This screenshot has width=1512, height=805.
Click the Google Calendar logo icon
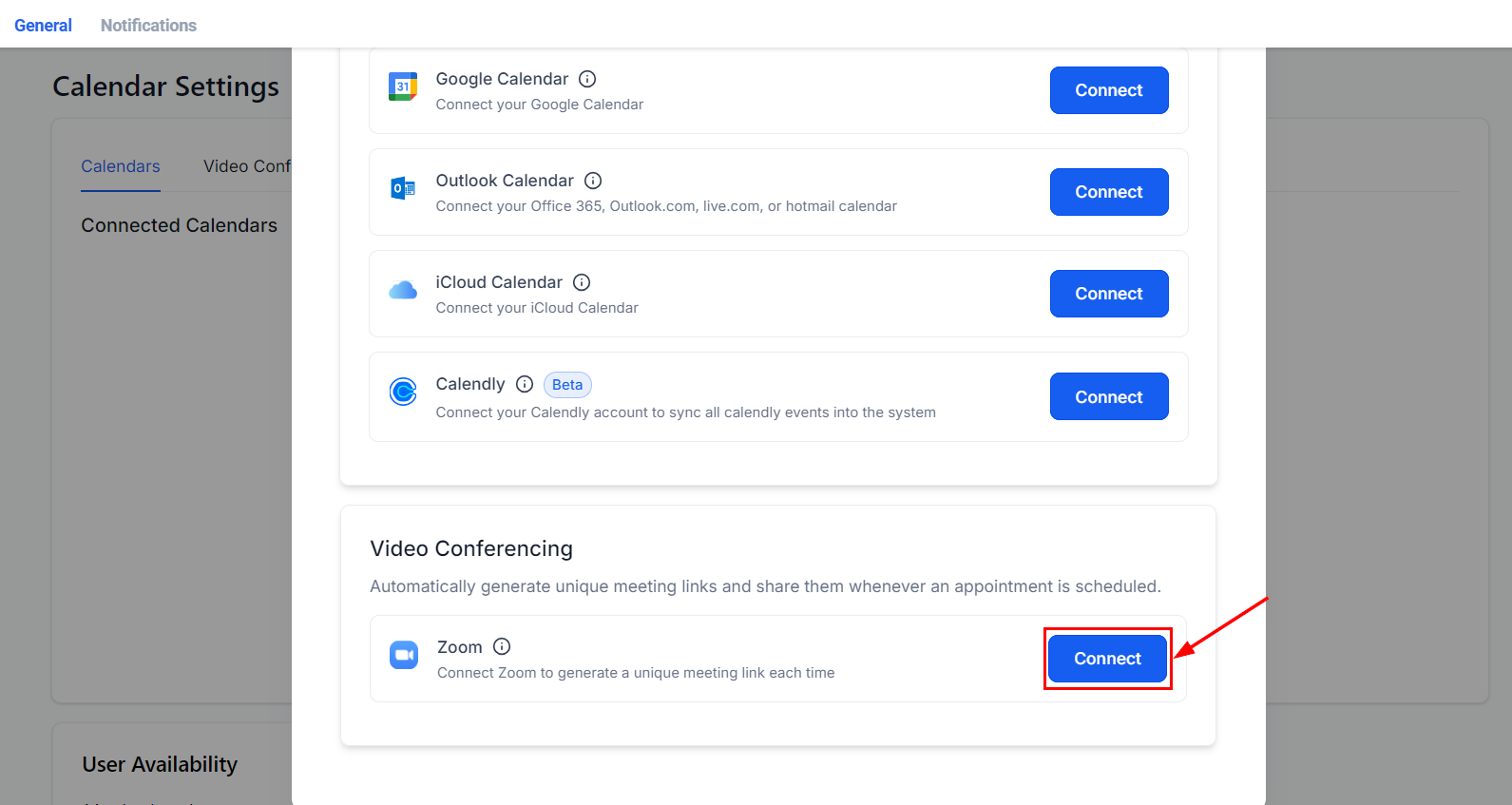[x=403, y=86]
